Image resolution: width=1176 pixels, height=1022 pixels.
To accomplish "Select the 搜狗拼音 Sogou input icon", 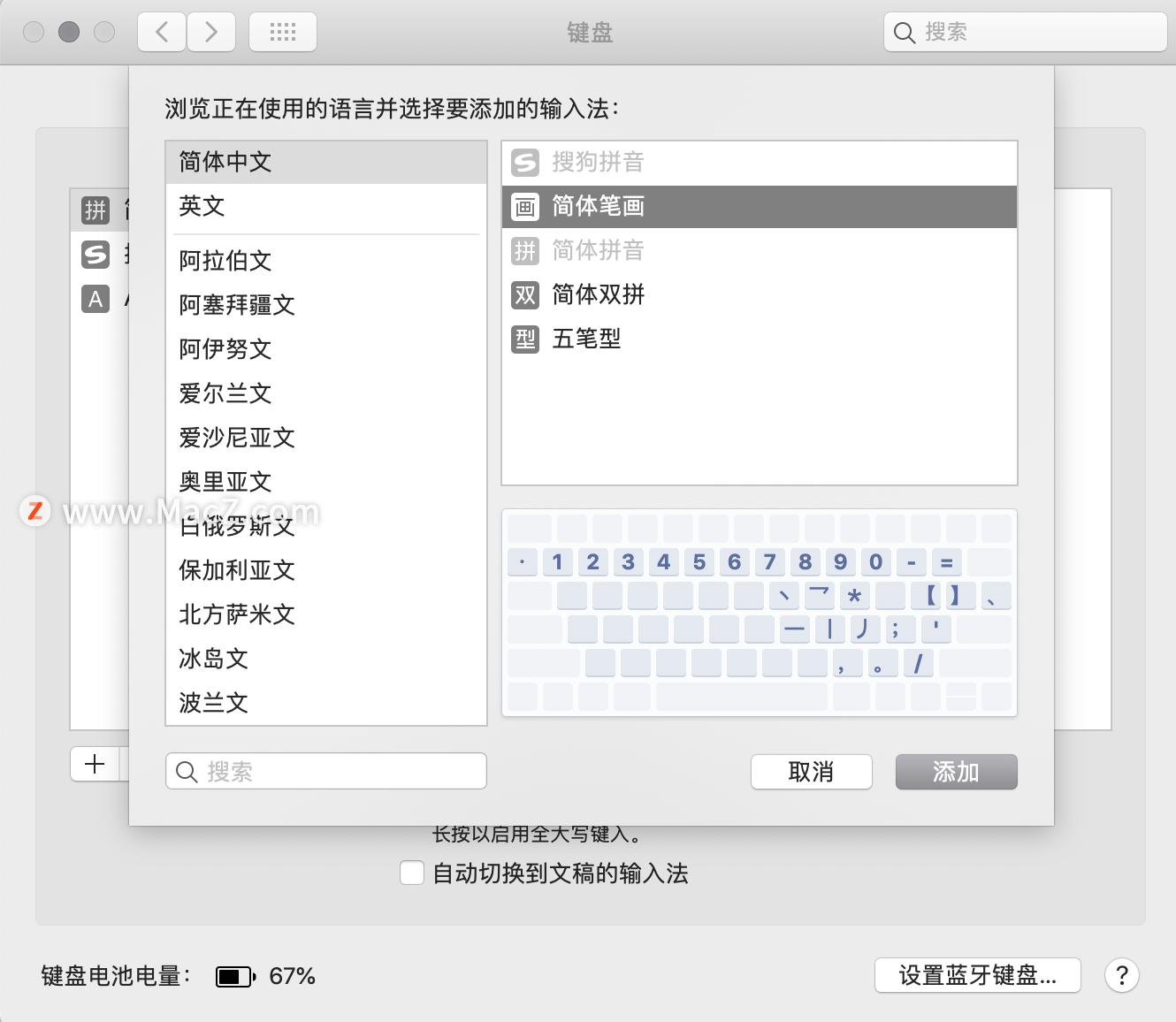I will click(x=525, y=163).
